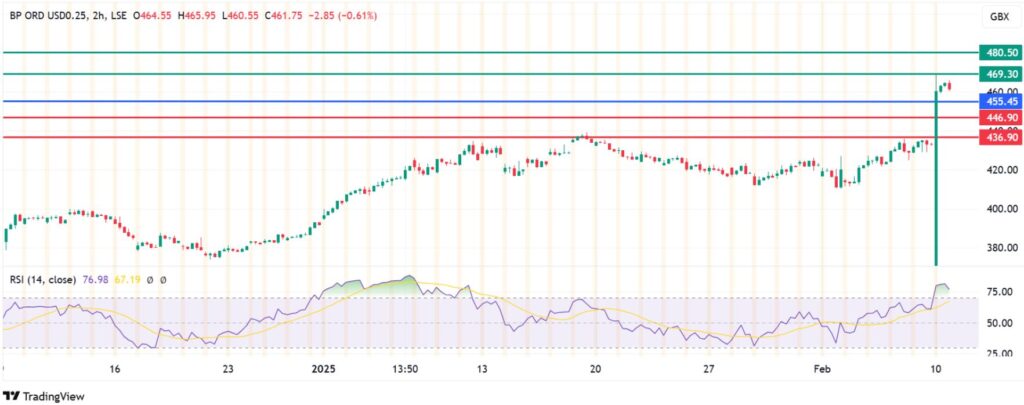The height and width of the screenshot is (405, 1024).
Task: Click the 400.00 price scale label
Action: [999, 209]
